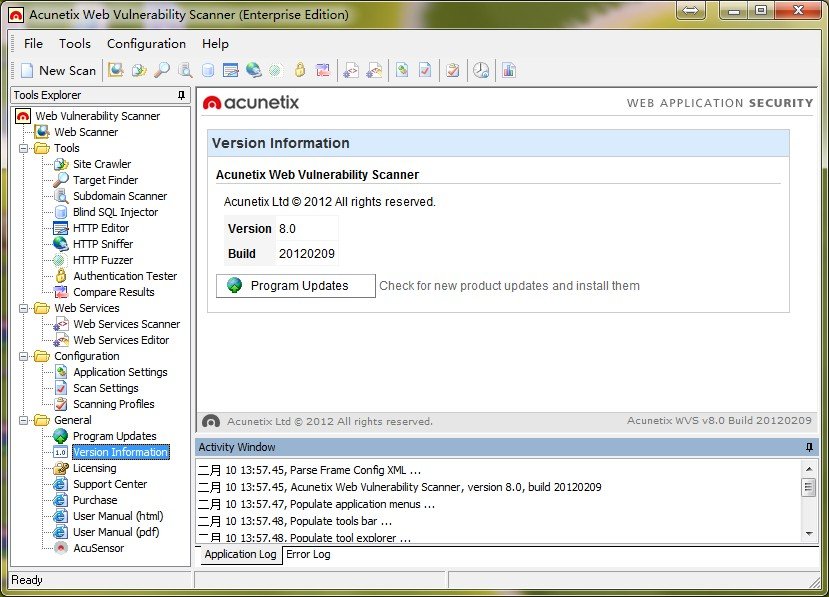
Task: Open the Scheduler clock toolbar icon
Action: coord(481,70)
